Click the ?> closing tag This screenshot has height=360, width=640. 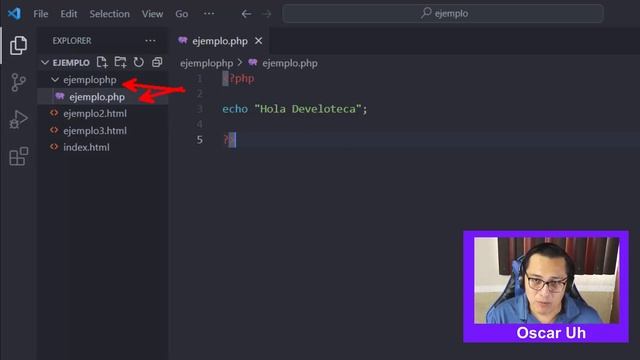pyautogui.click(x=229, y=140)
